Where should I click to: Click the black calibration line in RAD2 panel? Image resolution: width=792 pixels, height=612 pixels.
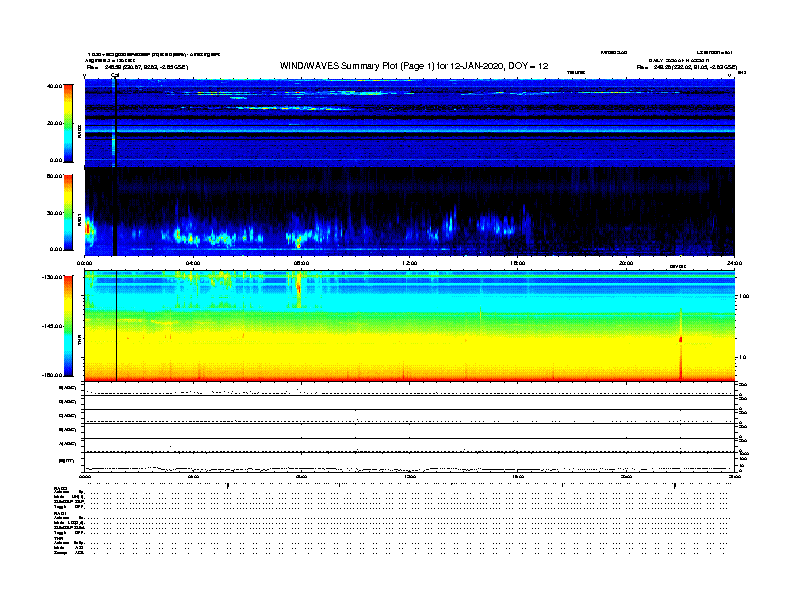(115, 123)
